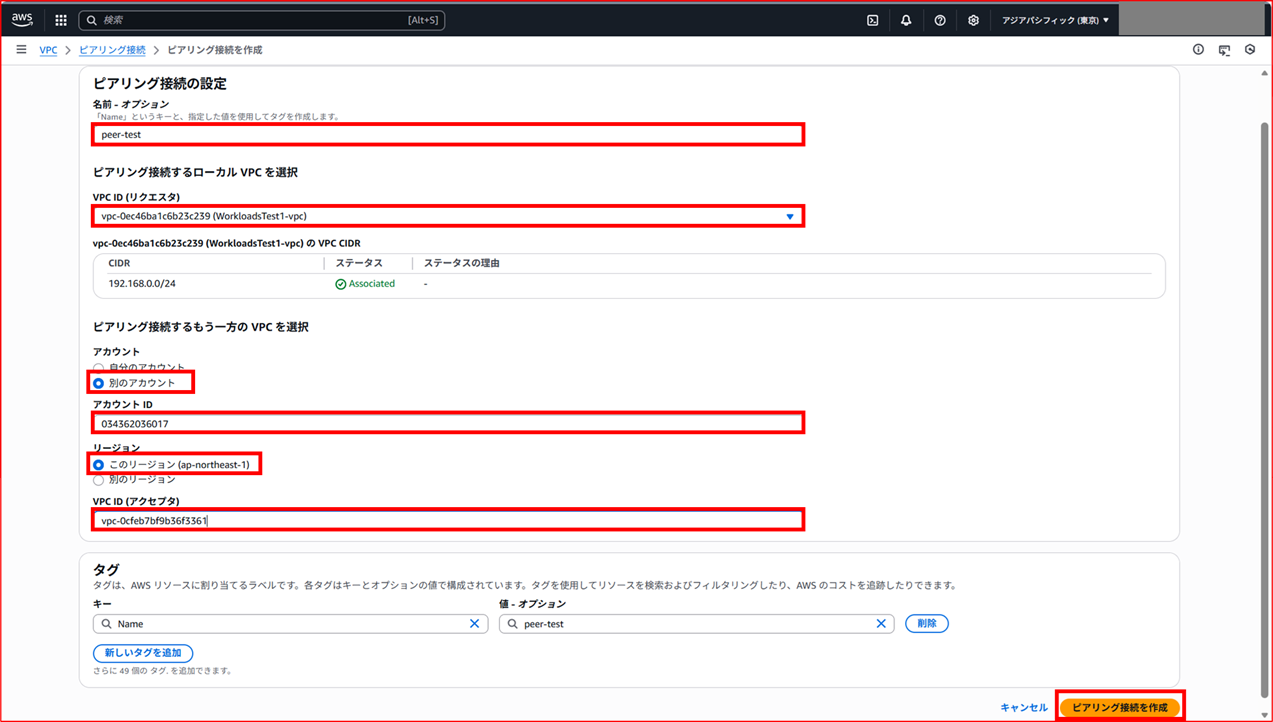The image size is (1273, 722).
Task: Click the info icon near the top right
Action: (1198, 49)
